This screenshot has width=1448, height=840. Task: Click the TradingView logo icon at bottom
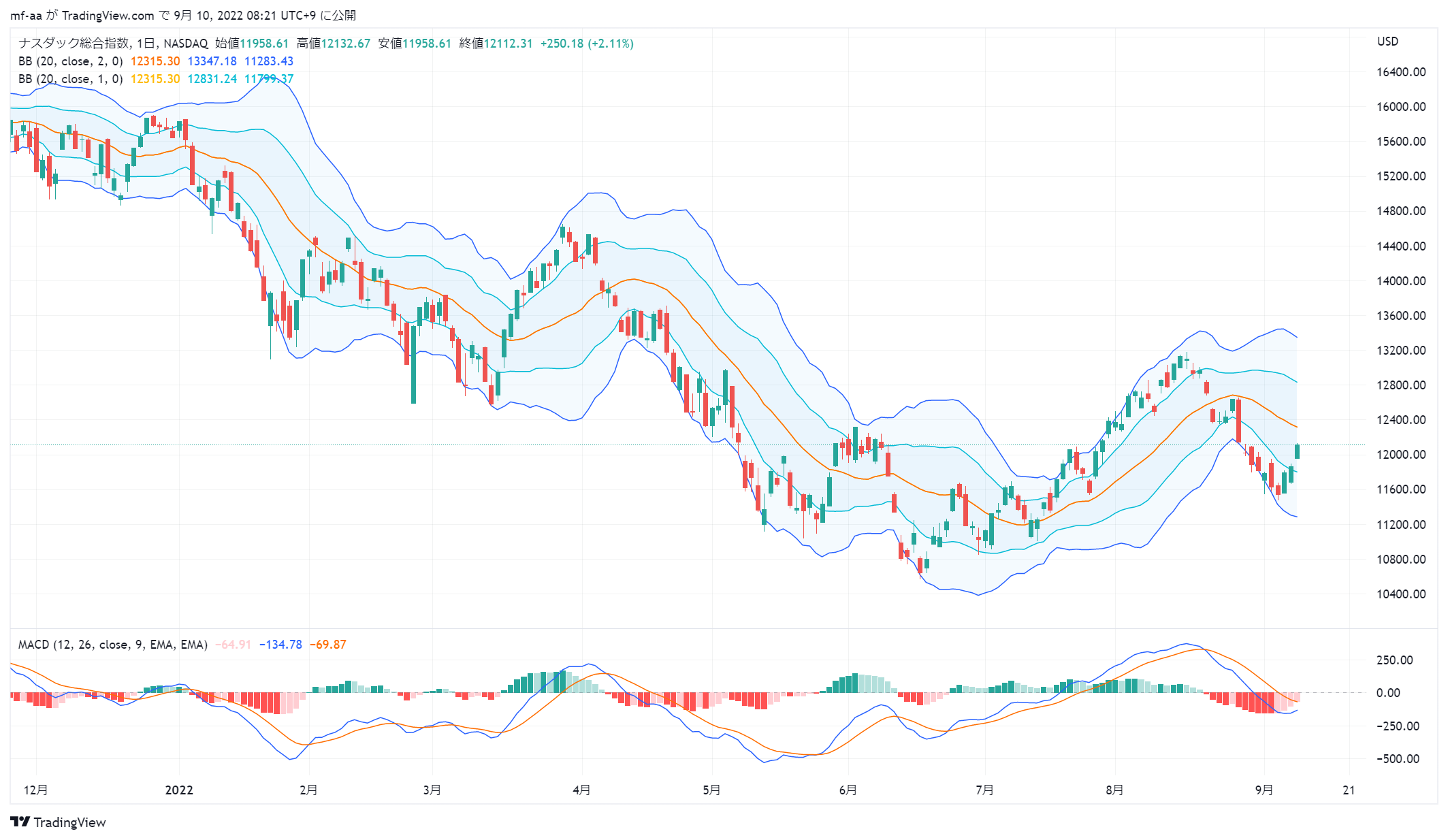[x=20, y=822]
